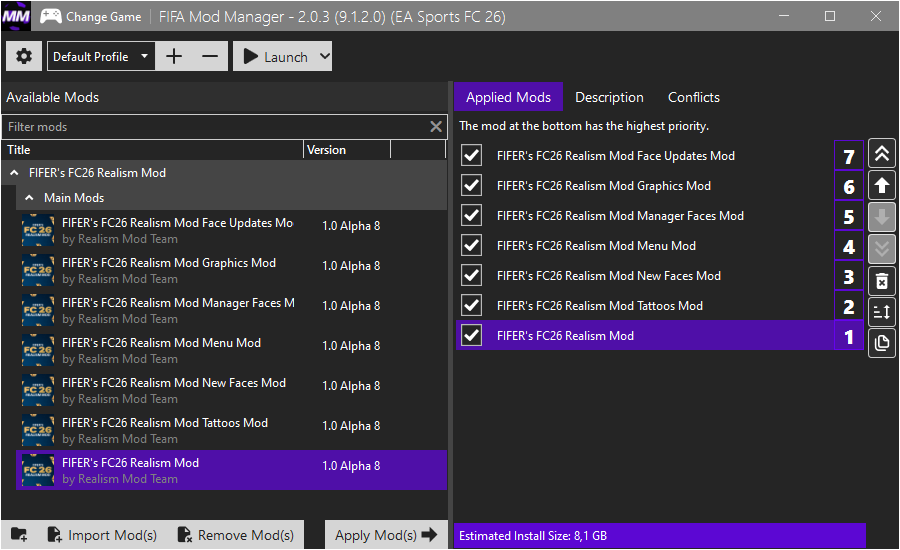The image size is (900, 550).
Task: Delete profile using the minus icon
Action: 210,57
